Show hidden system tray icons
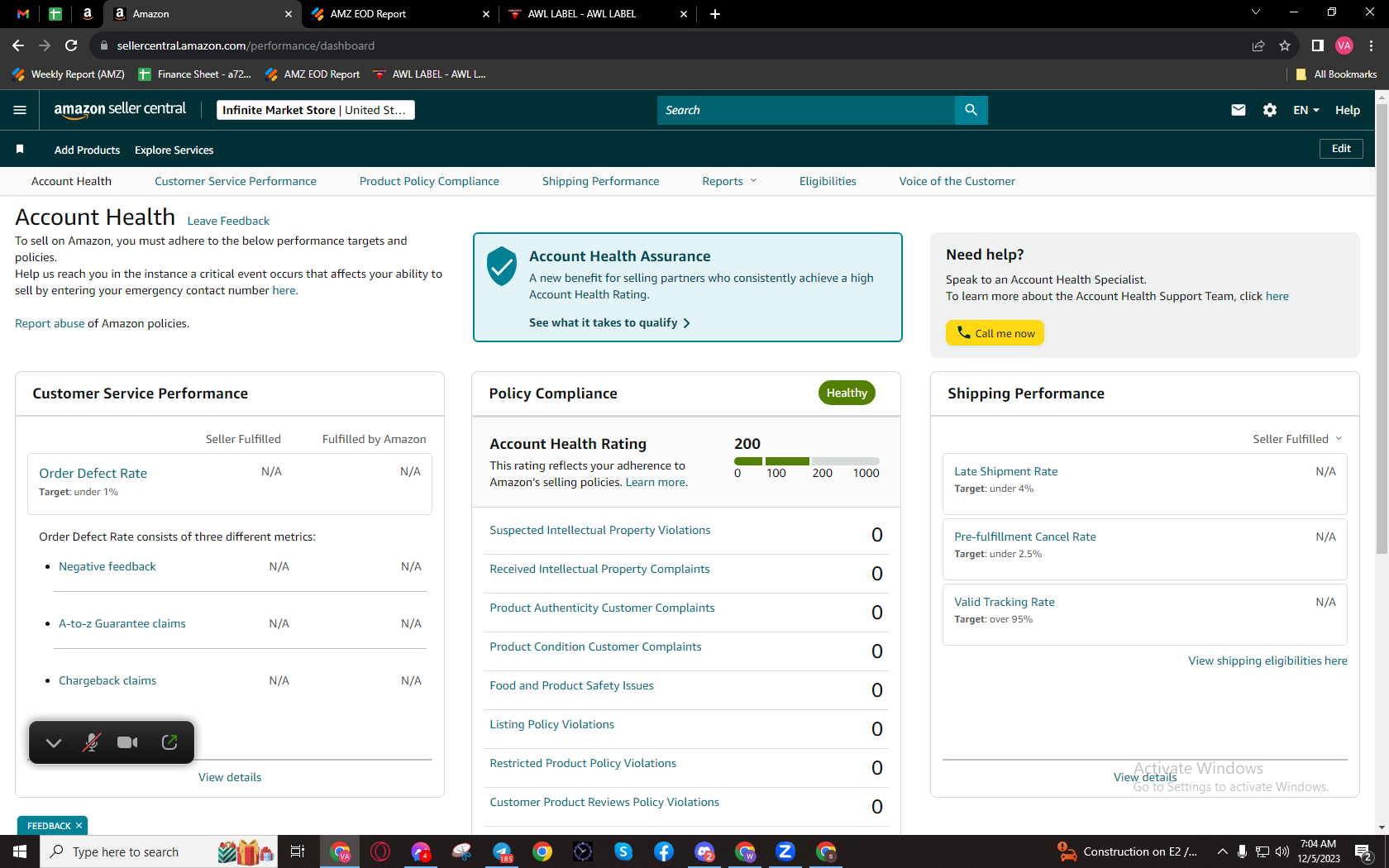 (x=1222, y=851)
